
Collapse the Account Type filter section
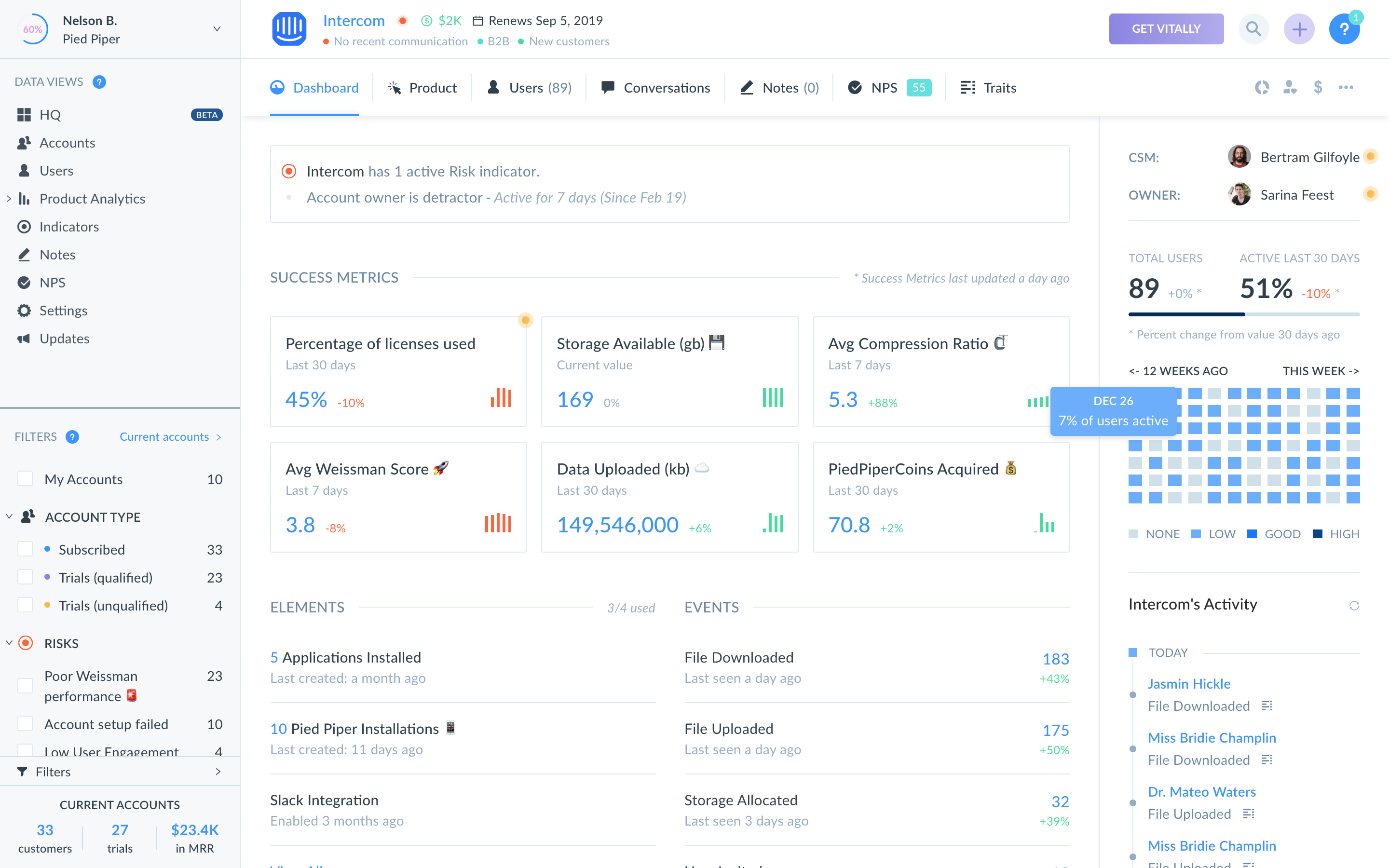[9, 516]
